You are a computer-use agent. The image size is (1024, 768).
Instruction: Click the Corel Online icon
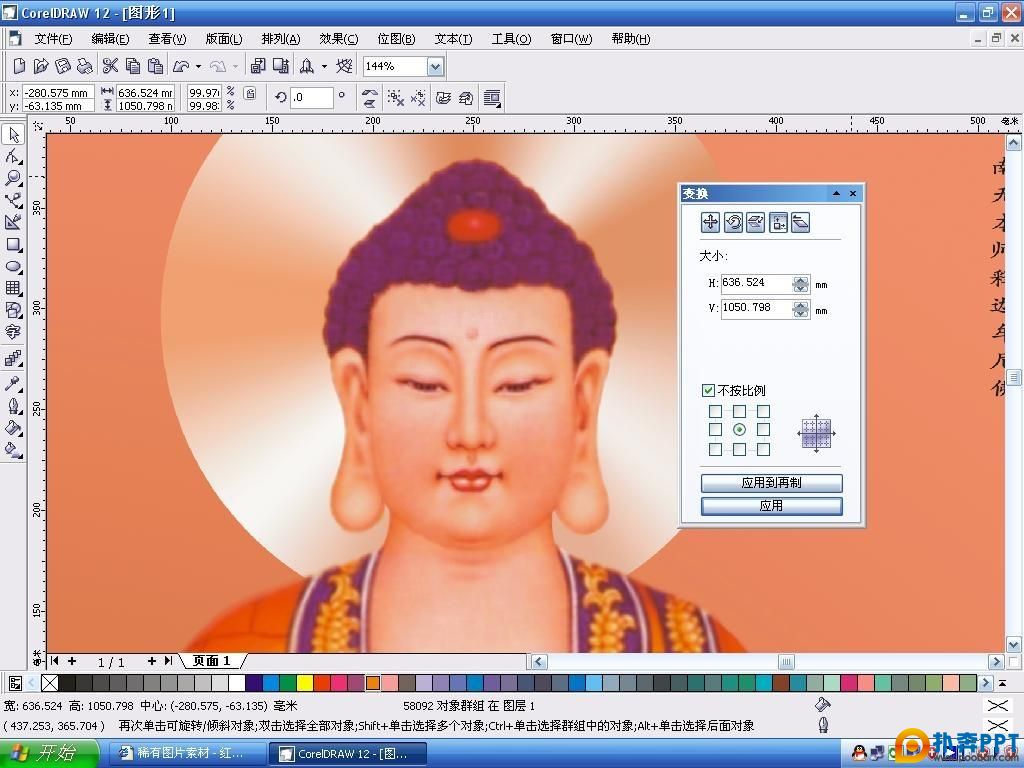tap(344, 66)
